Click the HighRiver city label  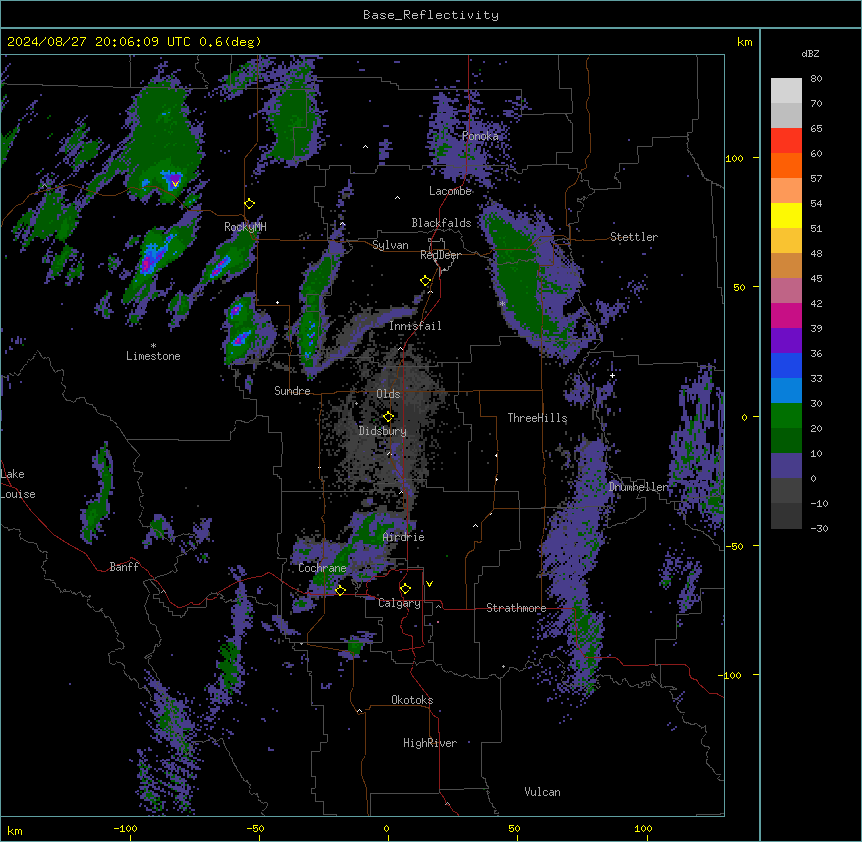pos(430,743)
